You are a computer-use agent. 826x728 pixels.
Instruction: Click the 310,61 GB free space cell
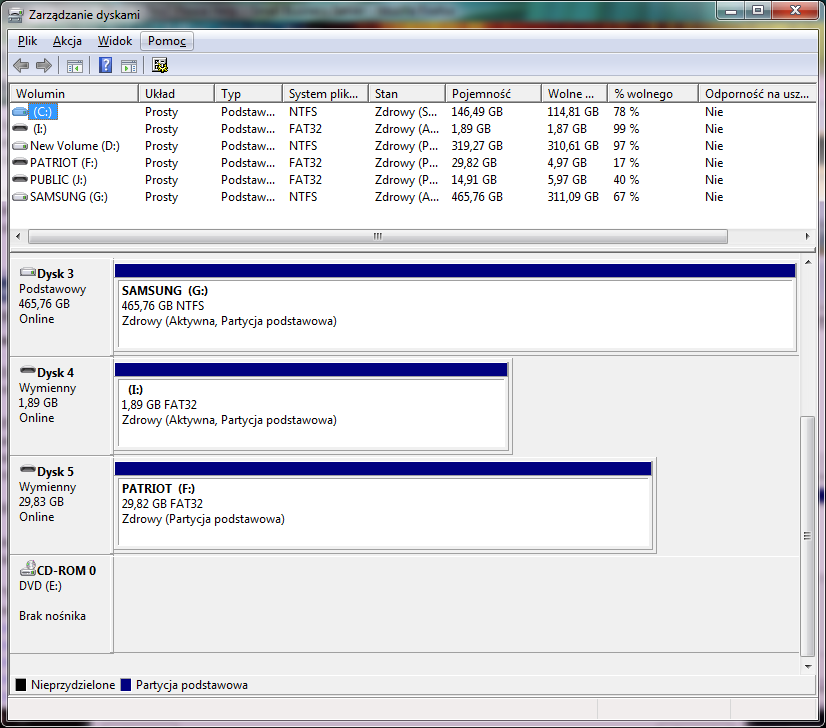[573, 145]
